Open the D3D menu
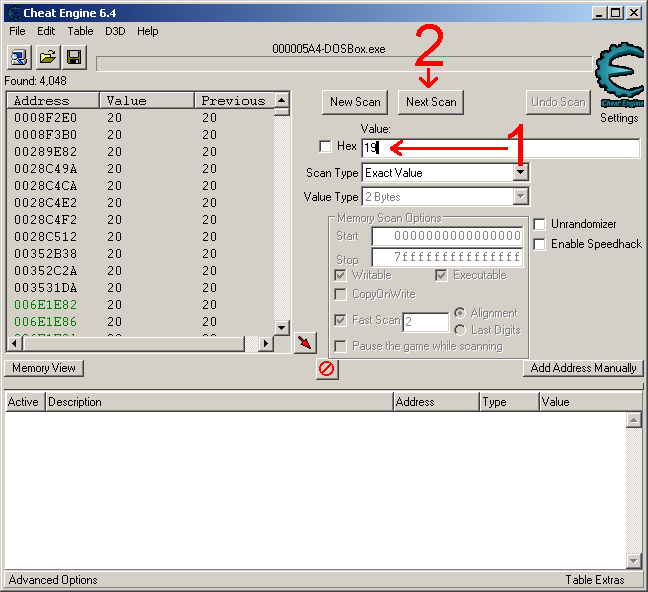The image size is (648, 592). [115, 31]
